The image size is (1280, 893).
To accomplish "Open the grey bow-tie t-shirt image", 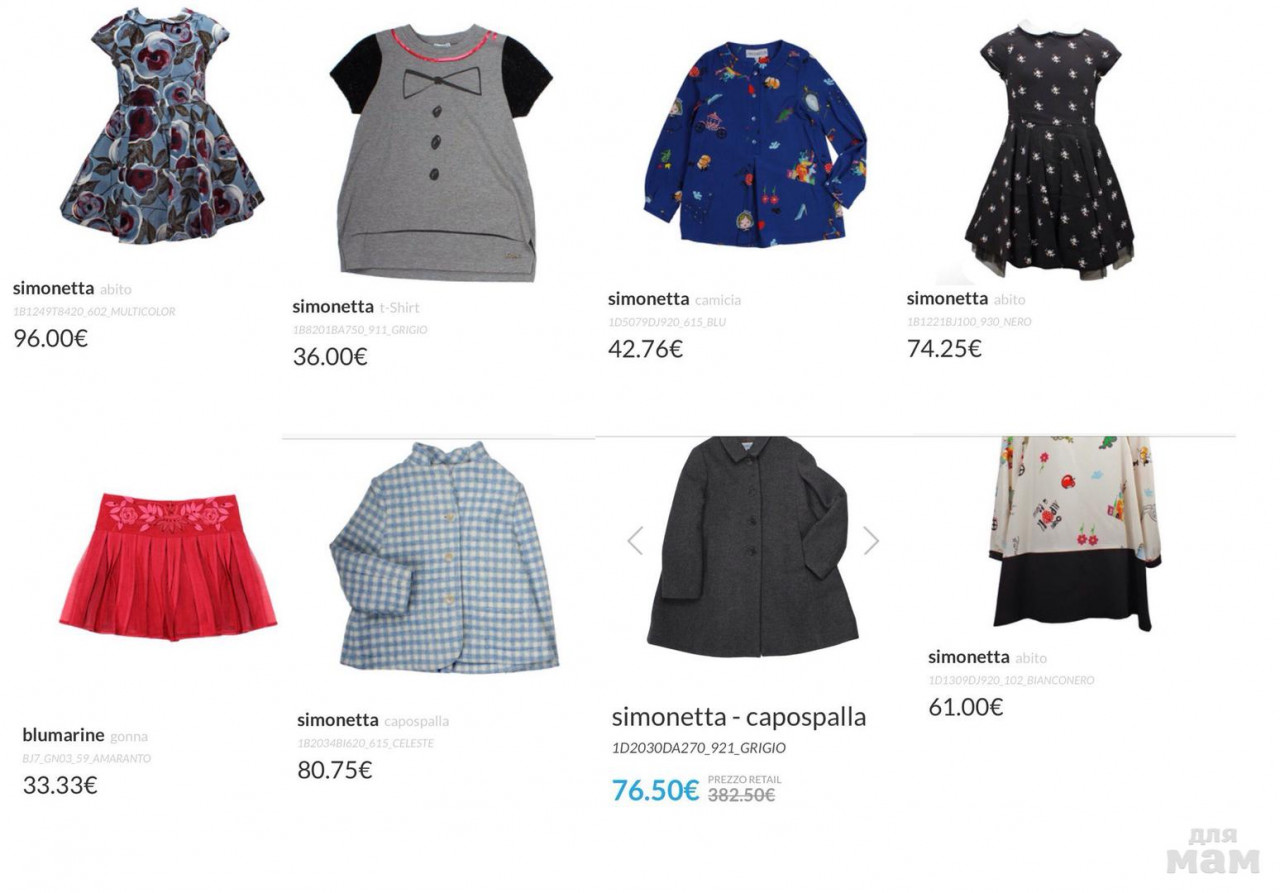I will tap(441, 151).
